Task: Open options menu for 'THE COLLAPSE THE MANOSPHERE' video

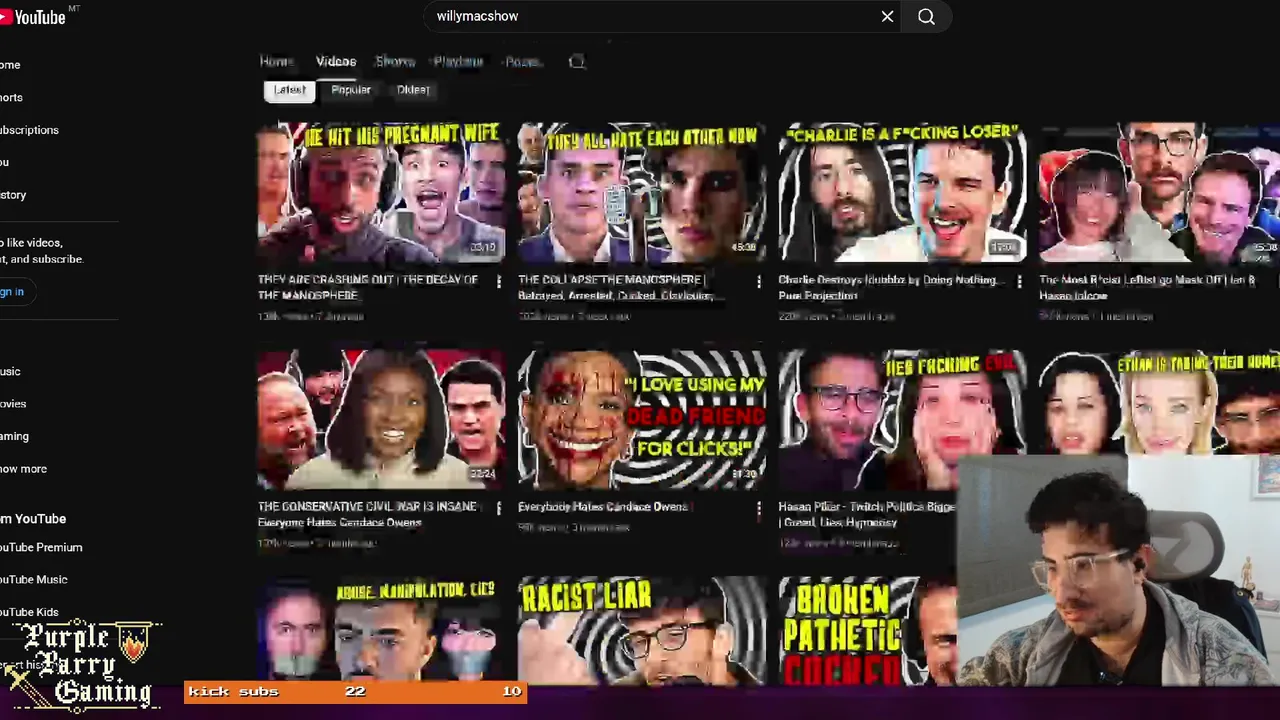Action: (x=759, y=282)
